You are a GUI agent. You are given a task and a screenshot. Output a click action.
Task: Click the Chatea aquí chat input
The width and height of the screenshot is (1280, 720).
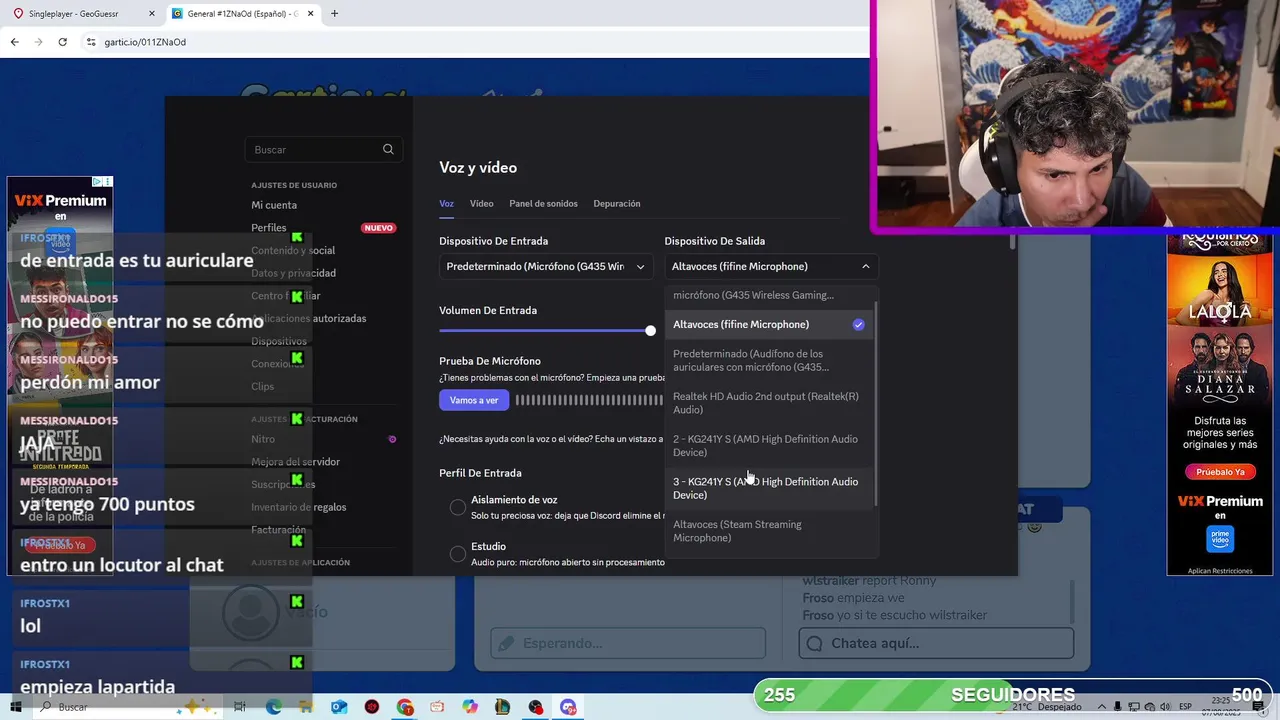(x=936, y=643)
